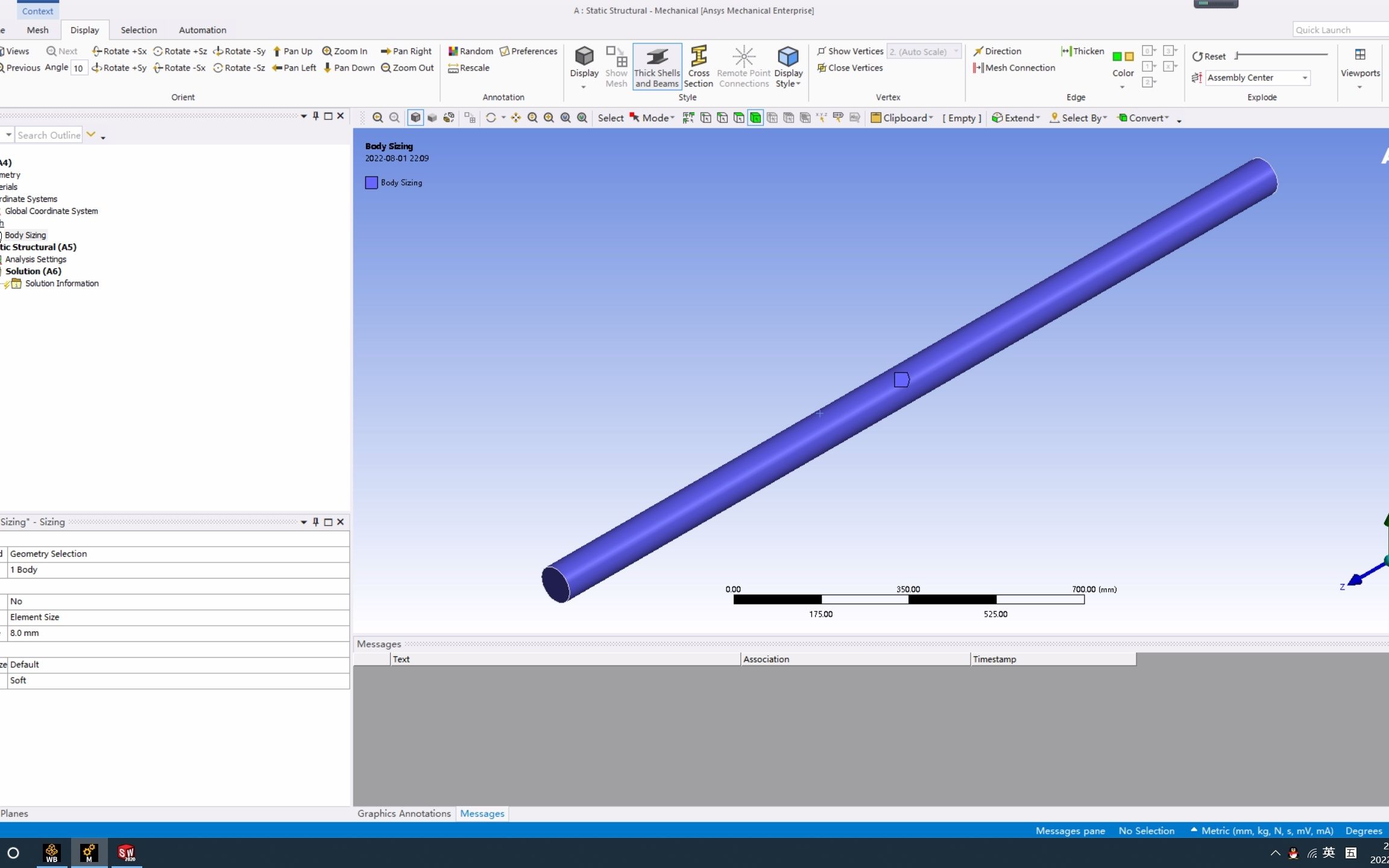Toggle Show Mesh display

pyautogui.click(x=616, y=66)
